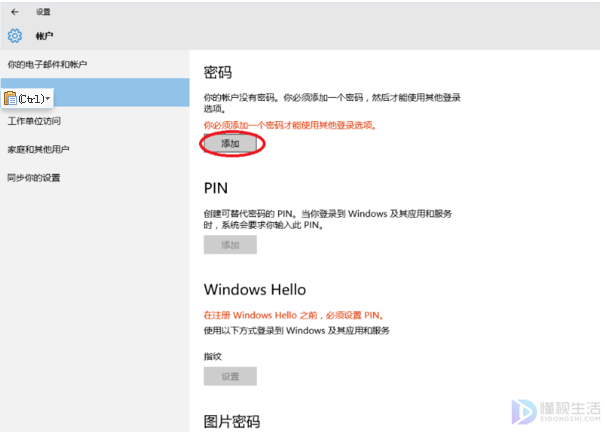Open 你的电子邮件和帐户 in sidebar
The height and width of the screenshot is (432, 605).
(x=47, y=64)
